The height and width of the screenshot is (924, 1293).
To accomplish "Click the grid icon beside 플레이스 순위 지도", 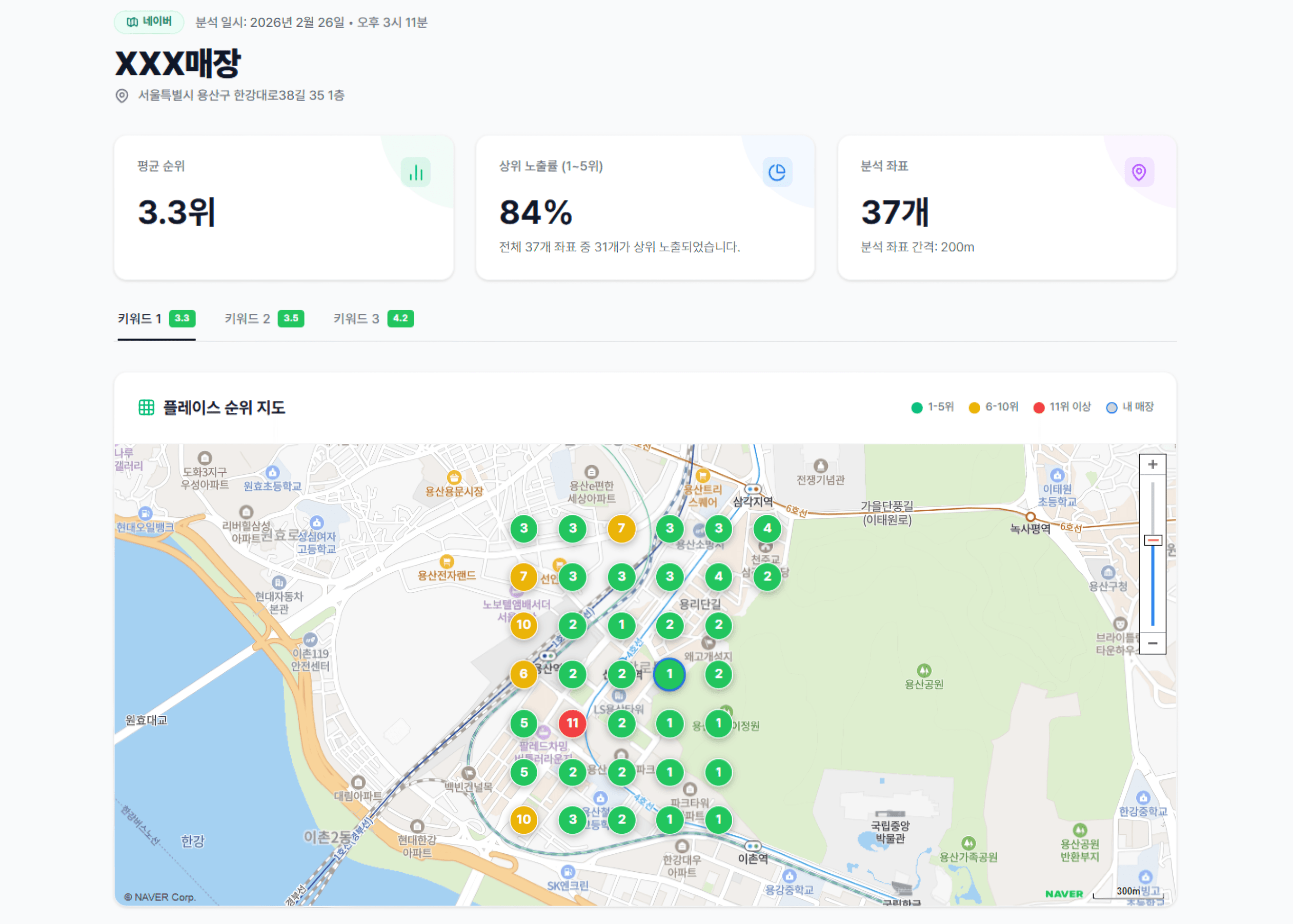I will (147, 407).
